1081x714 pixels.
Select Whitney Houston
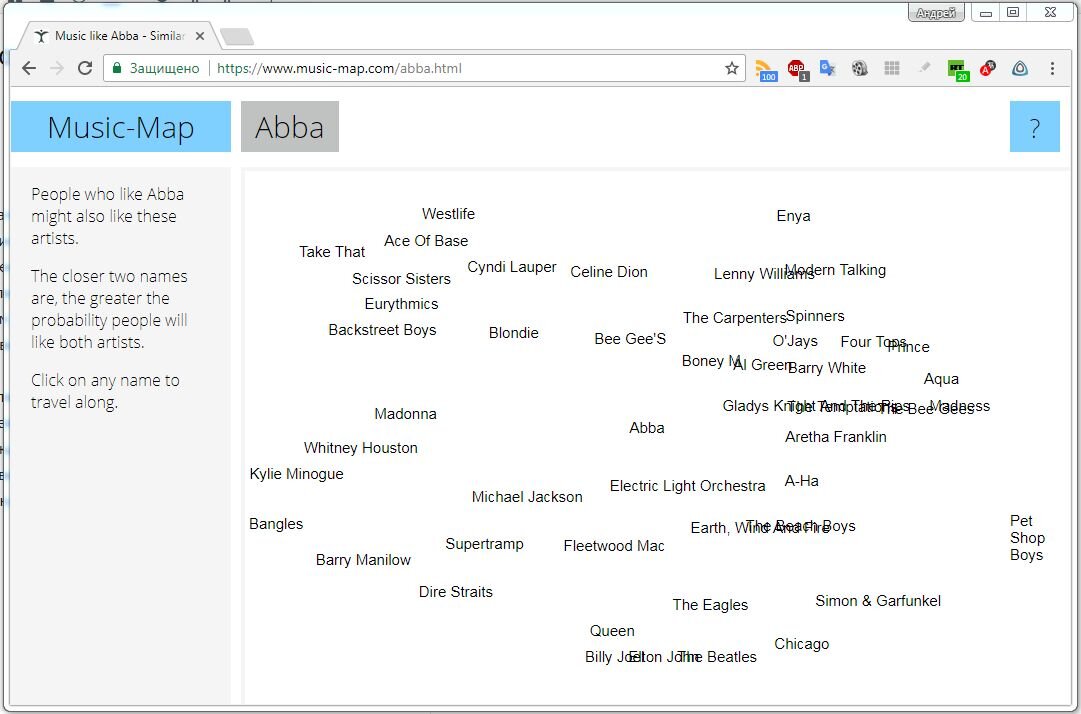pyautogui.click(x=361, y=447)
